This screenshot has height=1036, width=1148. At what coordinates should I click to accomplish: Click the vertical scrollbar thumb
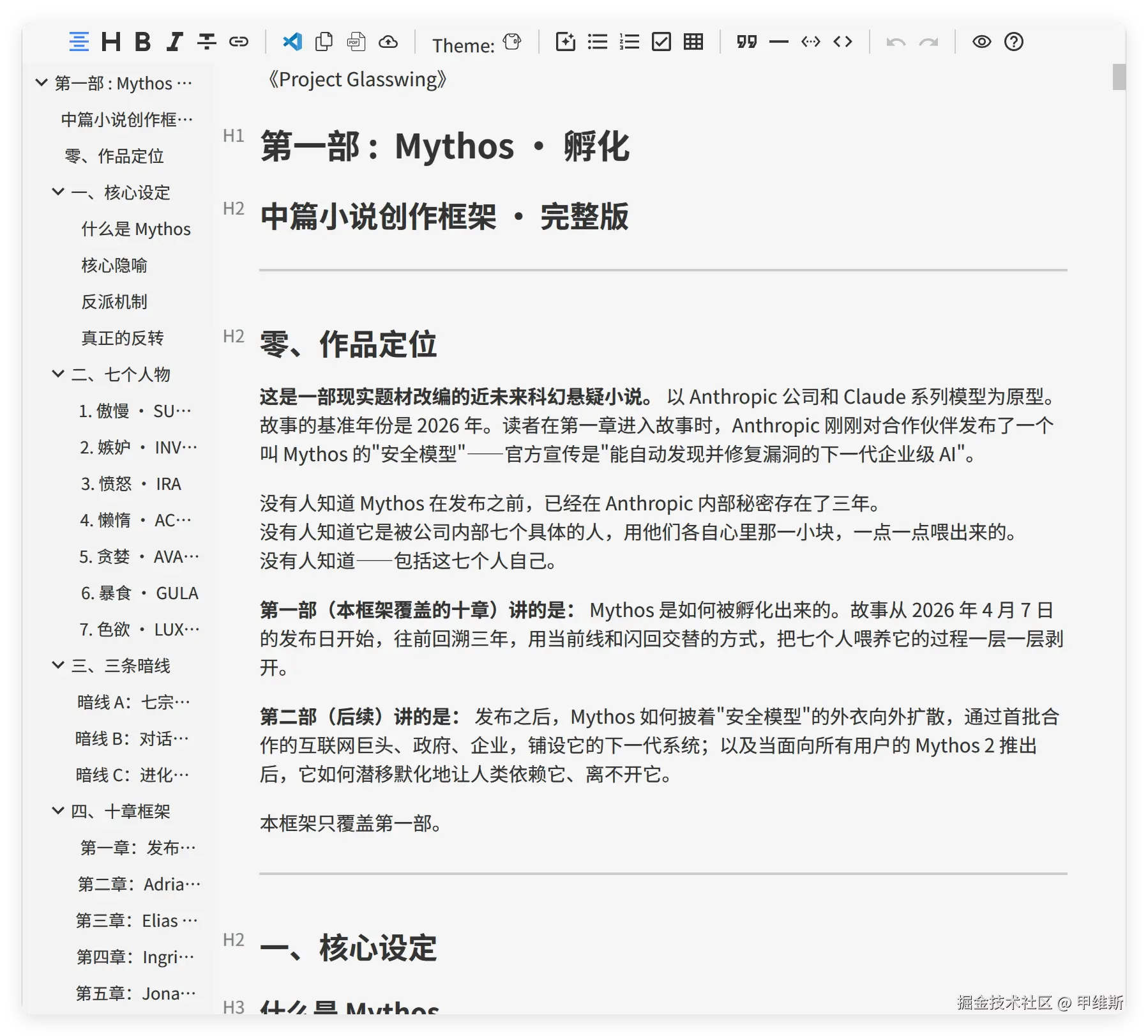tap(1119, 77)
